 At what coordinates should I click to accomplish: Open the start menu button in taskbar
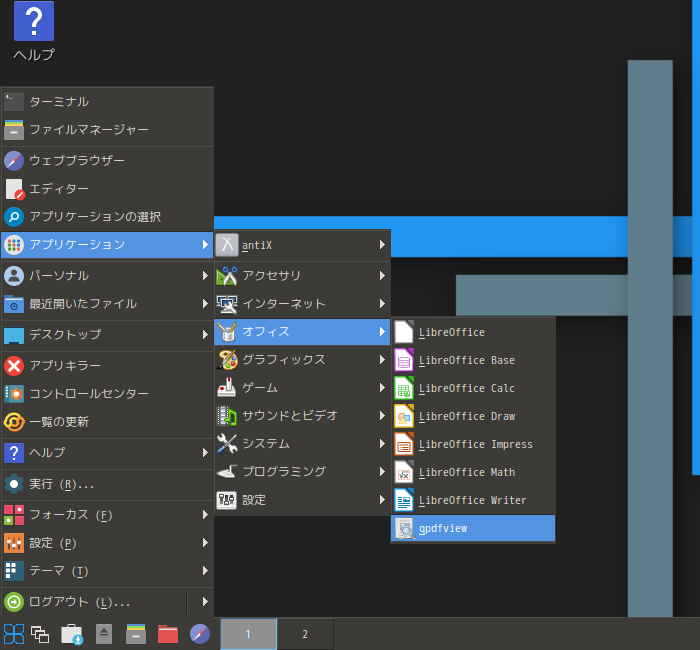click(14, 634)
